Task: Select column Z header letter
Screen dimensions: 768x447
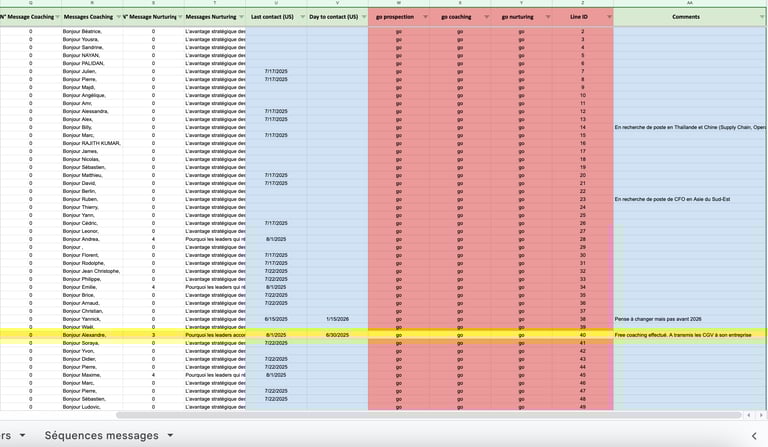Action: coord(582,3)
